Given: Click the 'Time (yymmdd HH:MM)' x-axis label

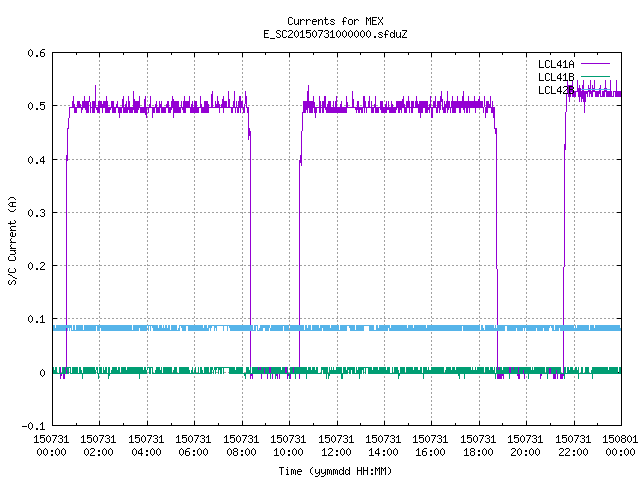Looking at the screenshot, I should coord(335,471).
